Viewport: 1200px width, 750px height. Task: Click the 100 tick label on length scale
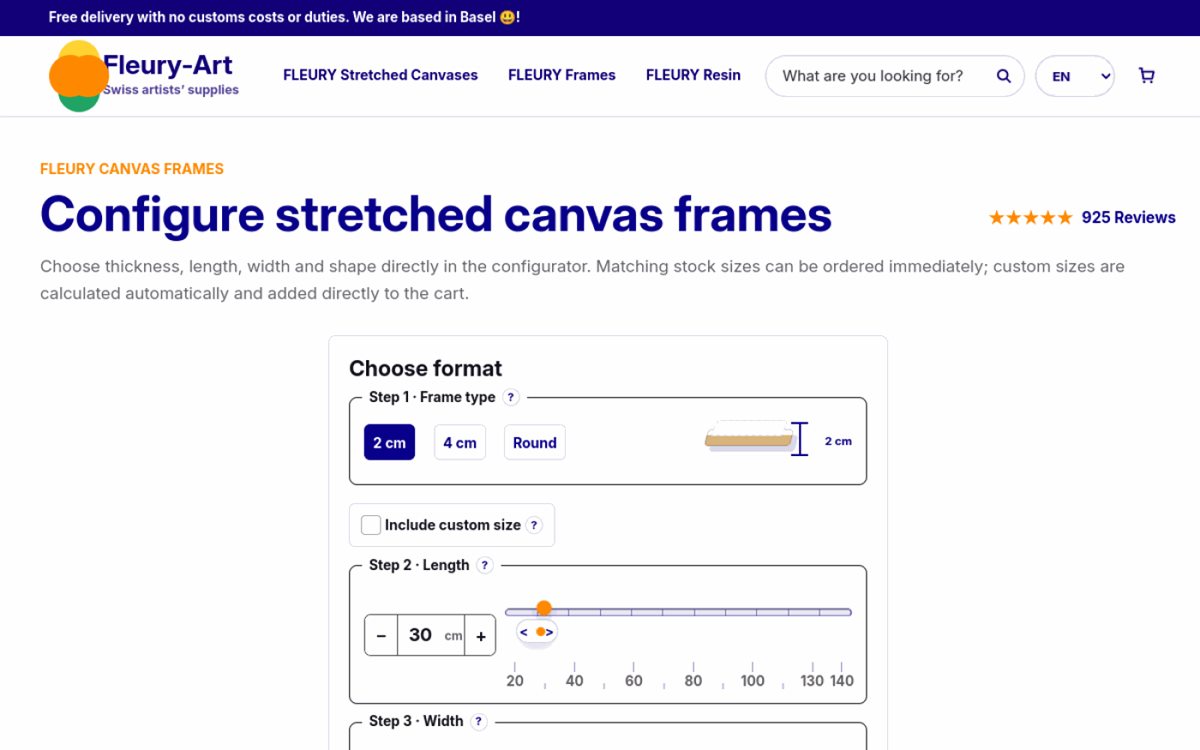coord(753,681)
